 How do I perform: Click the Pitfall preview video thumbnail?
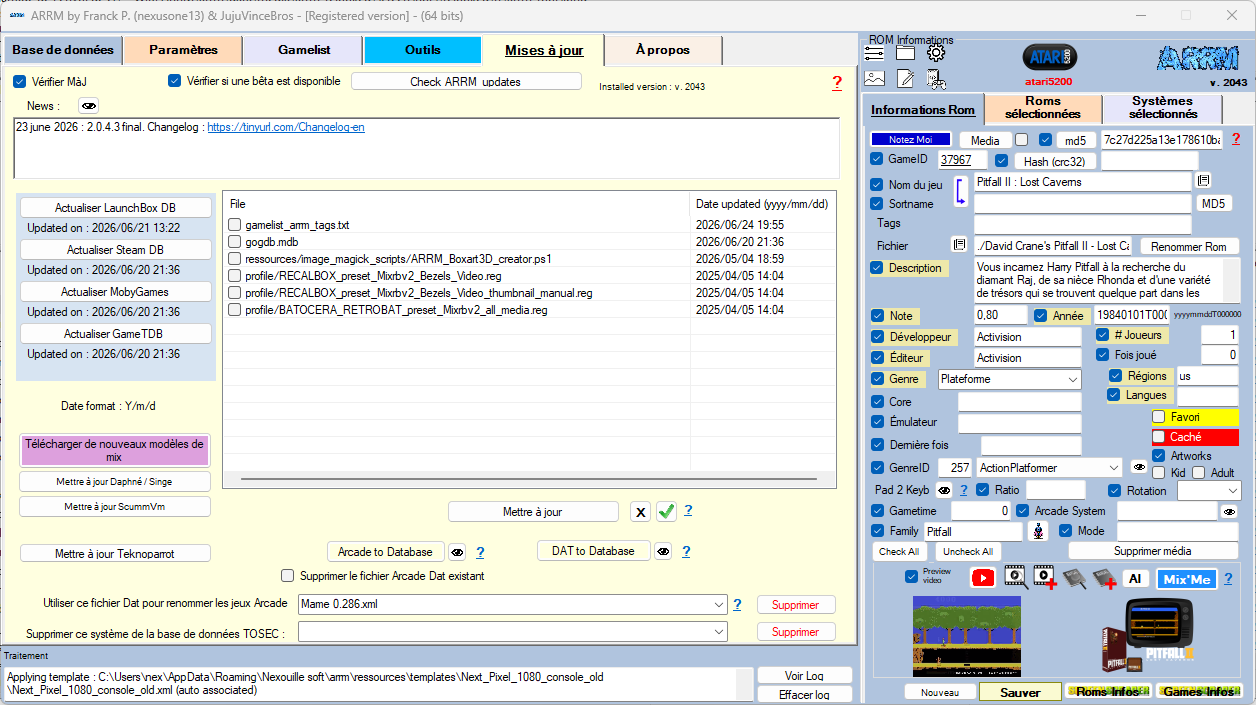[x=966, y=637]
